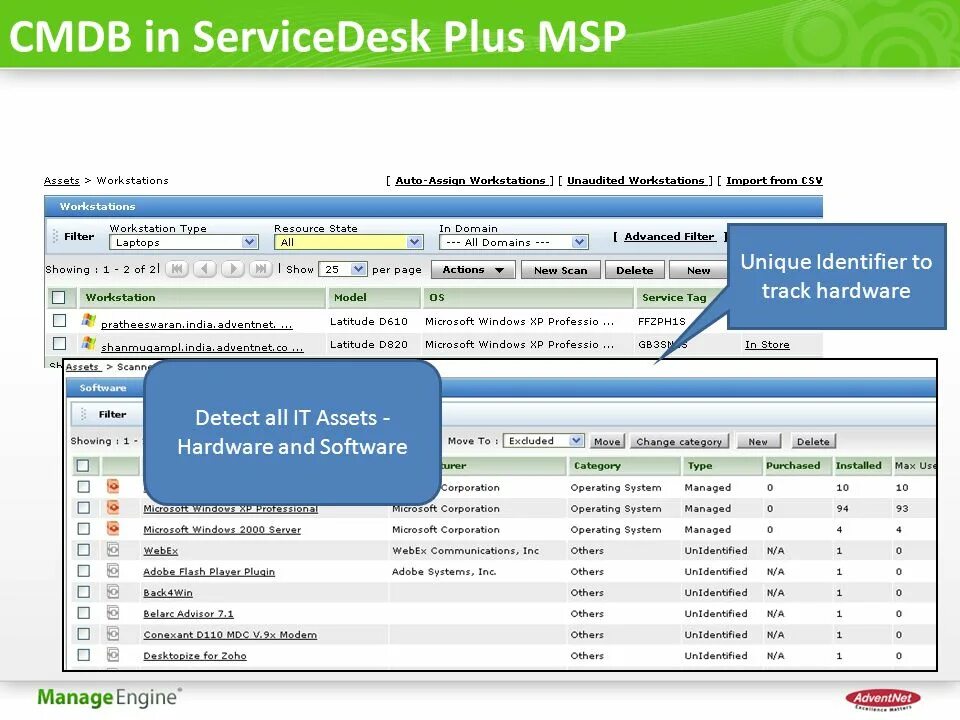Click software icon in Conexant D110 row
Image resolution: width=960 pixels, height=720 pixels.
coord(113,634)
